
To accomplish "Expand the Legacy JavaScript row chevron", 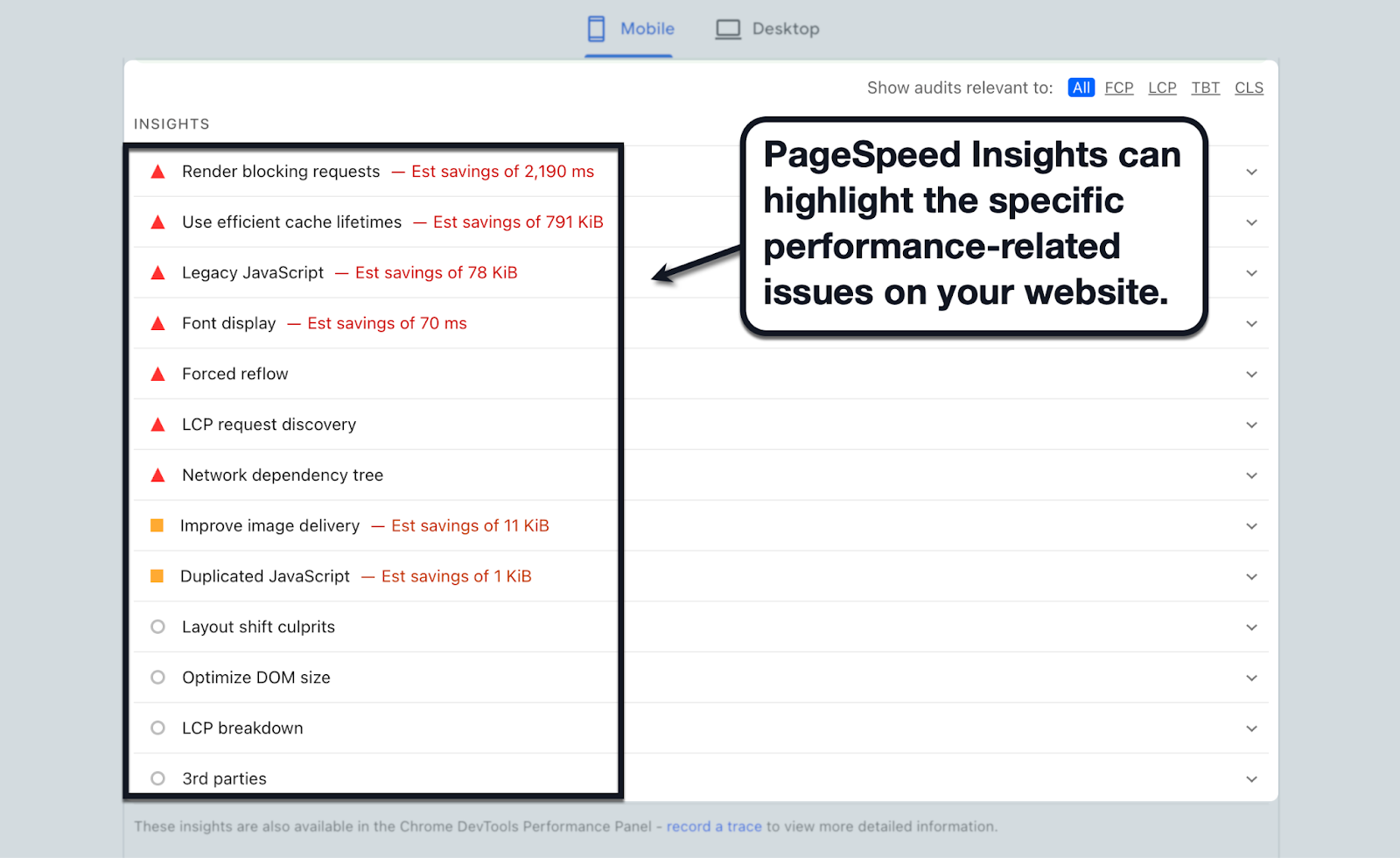I will click(1252, 273).
